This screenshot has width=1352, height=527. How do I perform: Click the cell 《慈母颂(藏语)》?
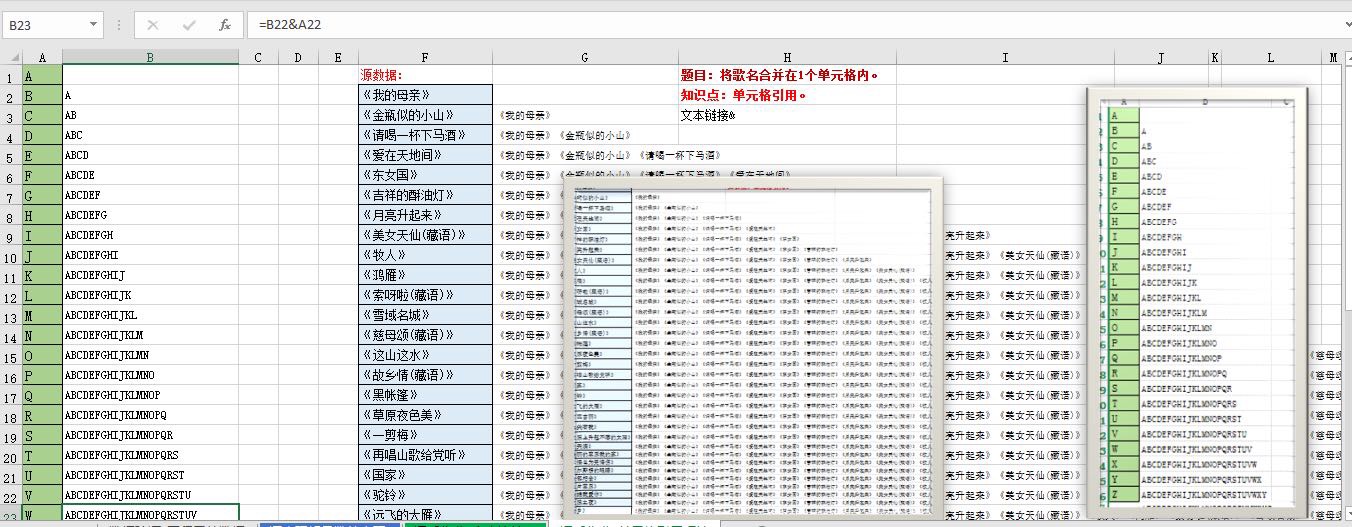(425, 335)
